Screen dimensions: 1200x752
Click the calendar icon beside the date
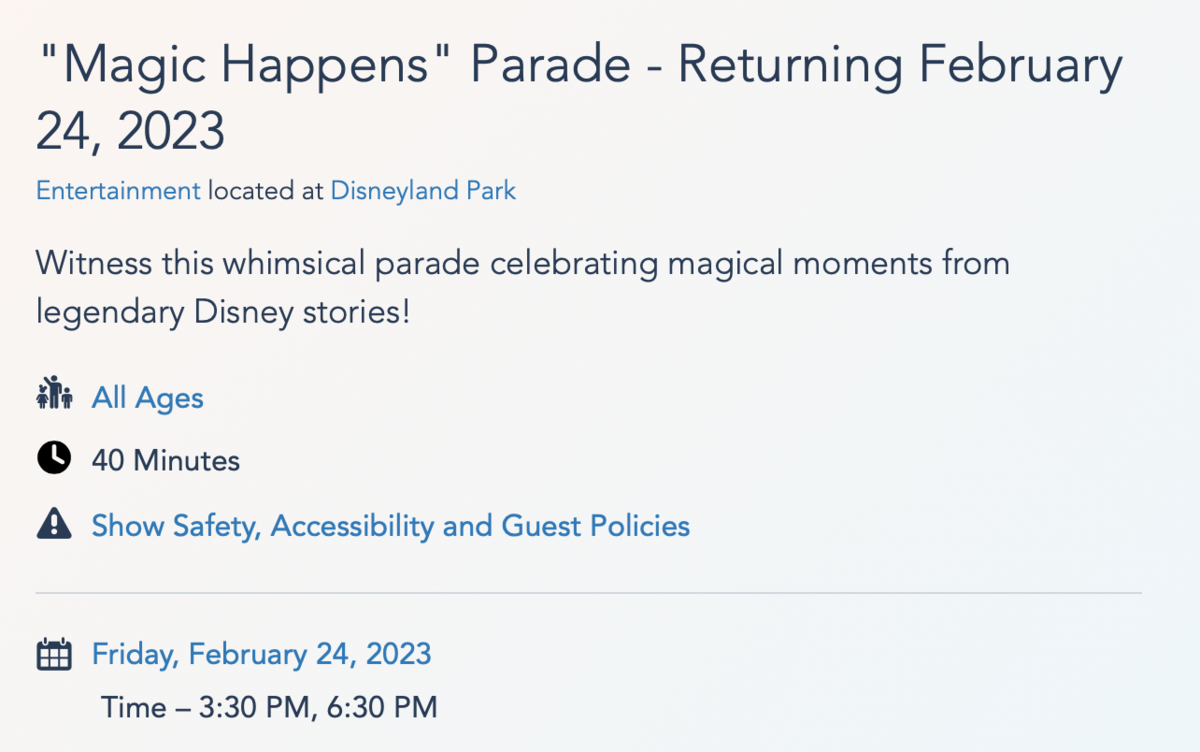point(54,654)
